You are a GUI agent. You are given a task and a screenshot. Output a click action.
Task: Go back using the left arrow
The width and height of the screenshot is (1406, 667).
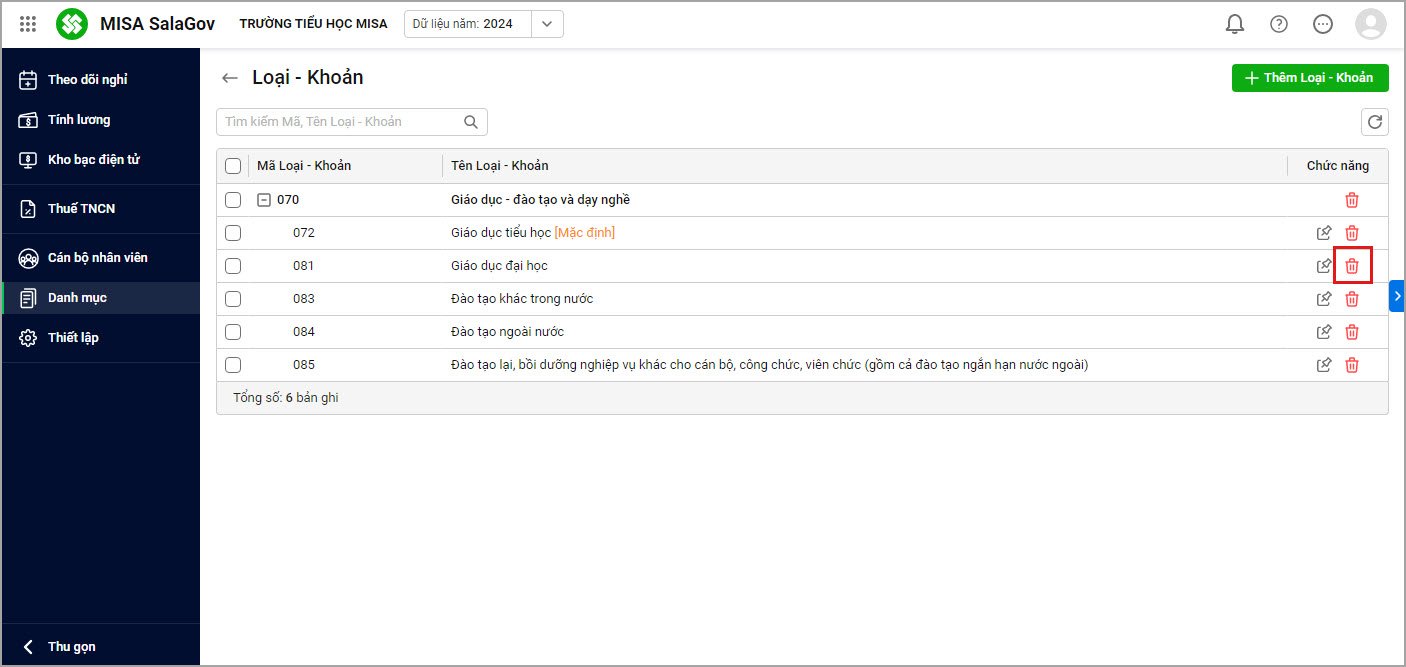pyautogui.click(x=230, y=78)
